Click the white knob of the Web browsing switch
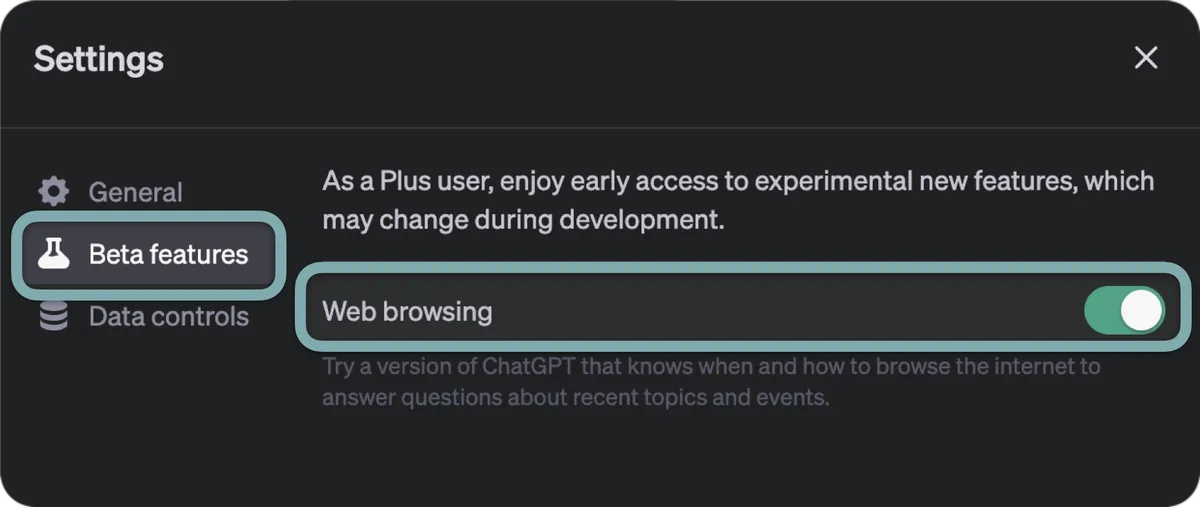This screenshot has width=1200, height=507. coord(1141,311)
